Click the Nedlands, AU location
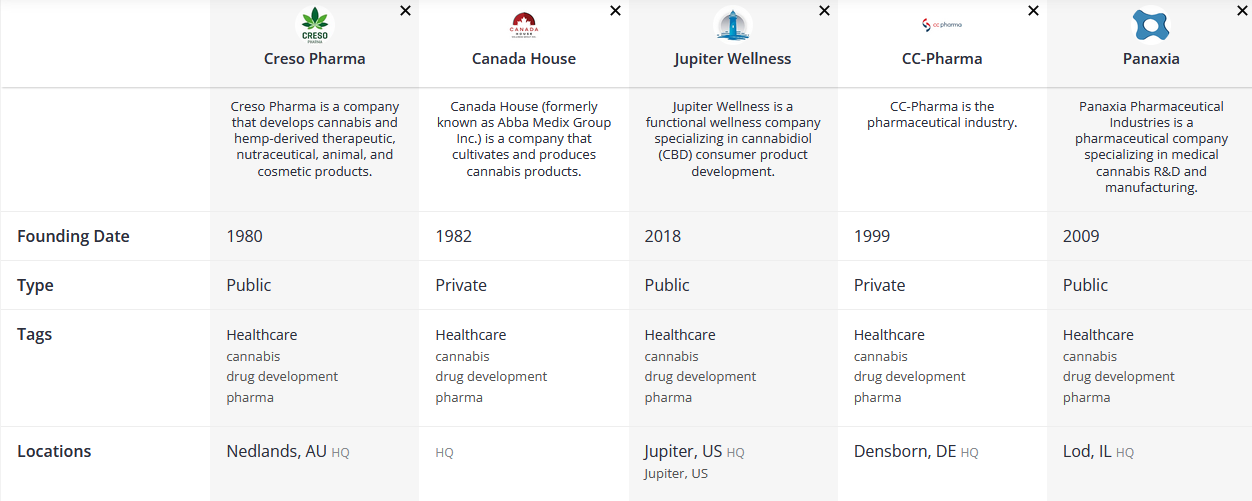Screen dimensions: 1252x501 point(277,452)
